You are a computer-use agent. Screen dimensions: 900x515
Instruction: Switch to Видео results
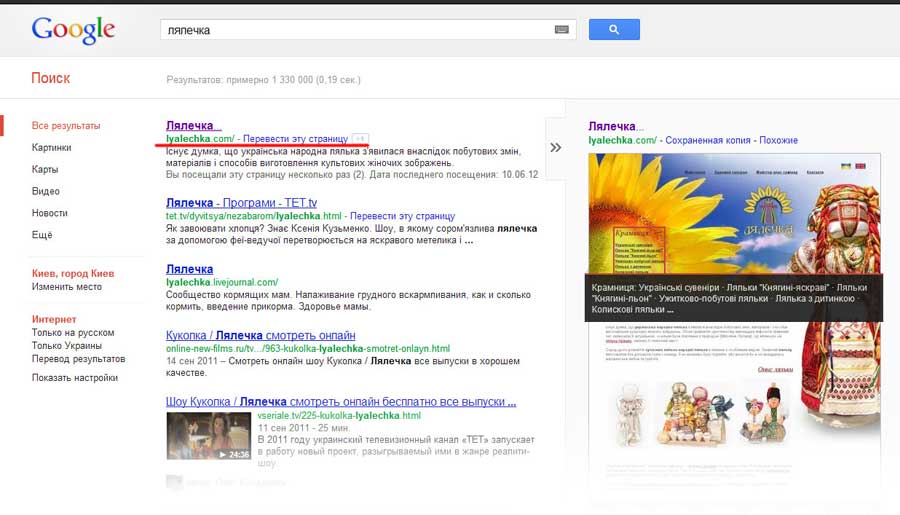(x=45, y=191)
